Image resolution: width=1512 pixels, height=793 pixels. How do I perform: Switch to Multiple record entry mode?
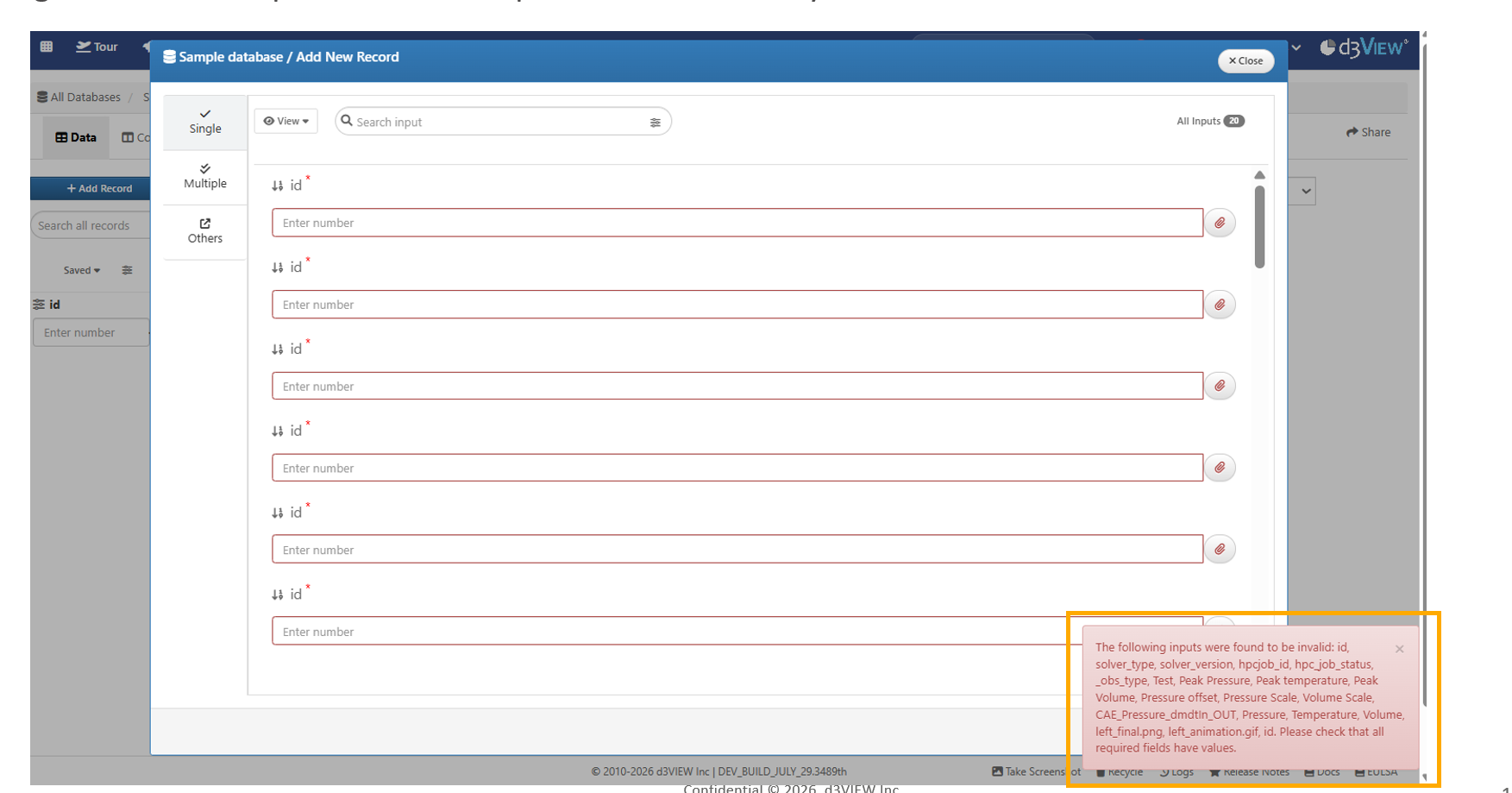tap(205, 177)
